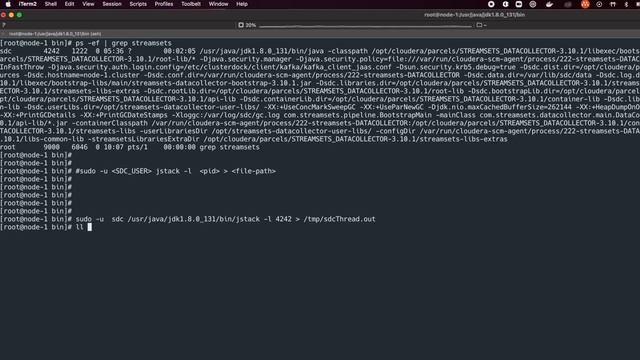Open the Profiles menu
The height and width of the screenshot is (360, 640).
coord(164,4)
